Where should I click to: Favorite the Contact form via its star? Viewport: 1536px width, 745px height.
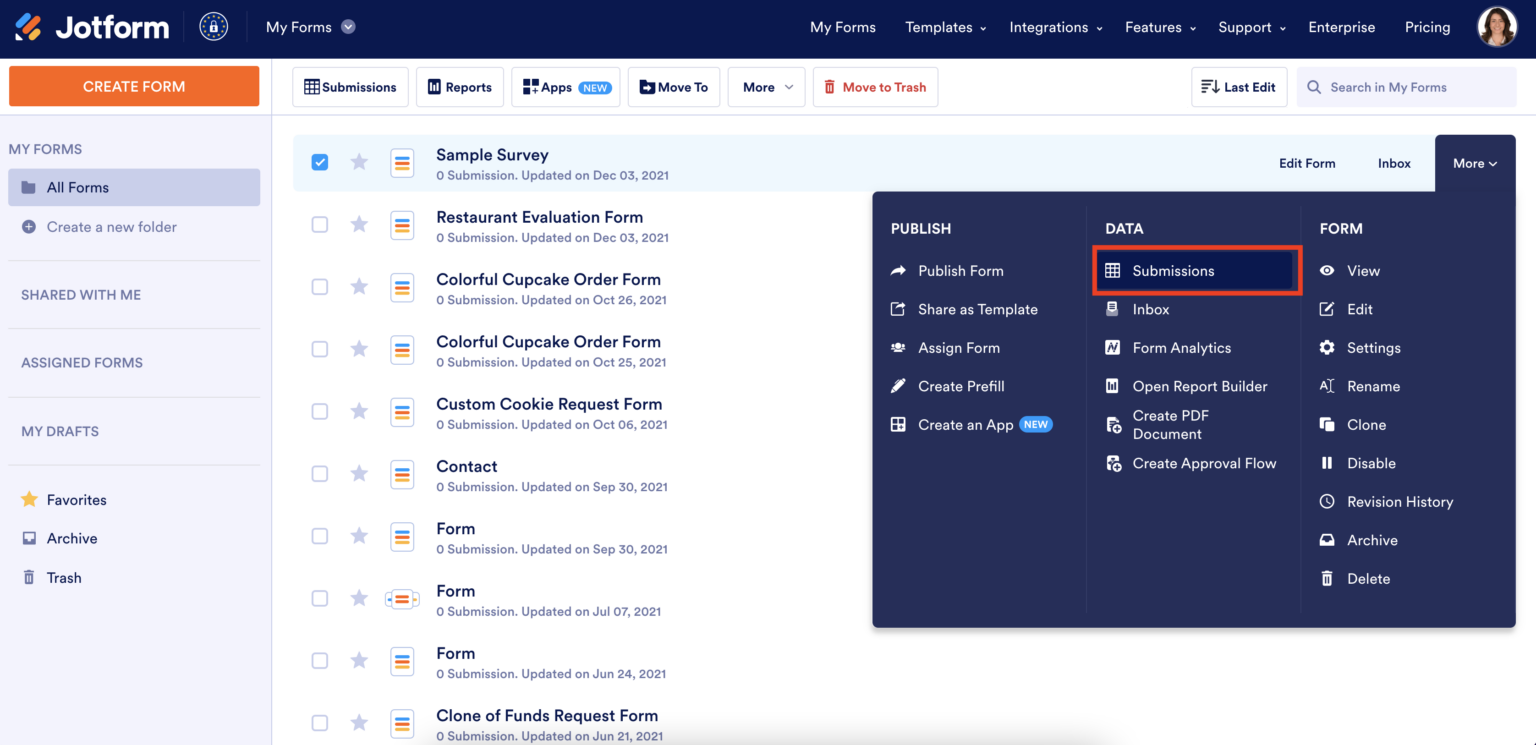point(359,473)
